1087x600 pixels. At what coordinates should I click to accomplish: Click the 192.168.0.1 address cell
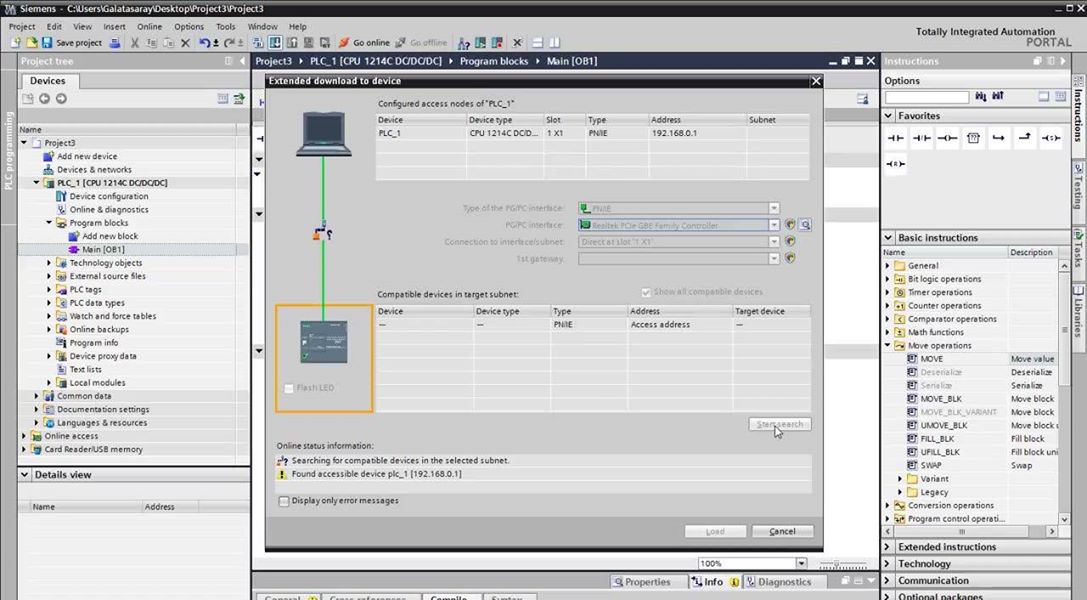(697, 133)
